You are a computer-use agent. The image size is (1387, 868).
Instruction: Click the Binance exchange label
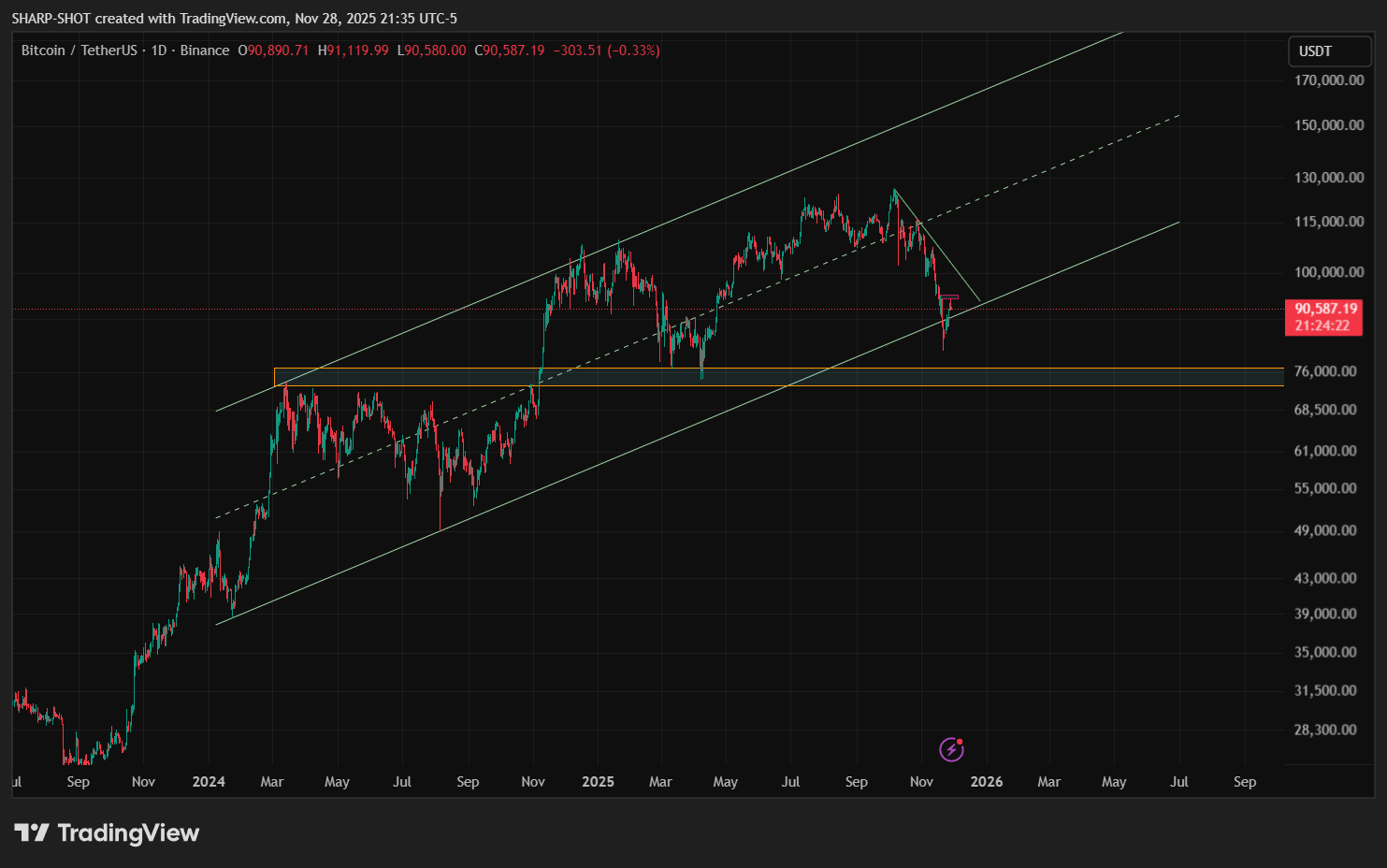click(x=205, y=51)
